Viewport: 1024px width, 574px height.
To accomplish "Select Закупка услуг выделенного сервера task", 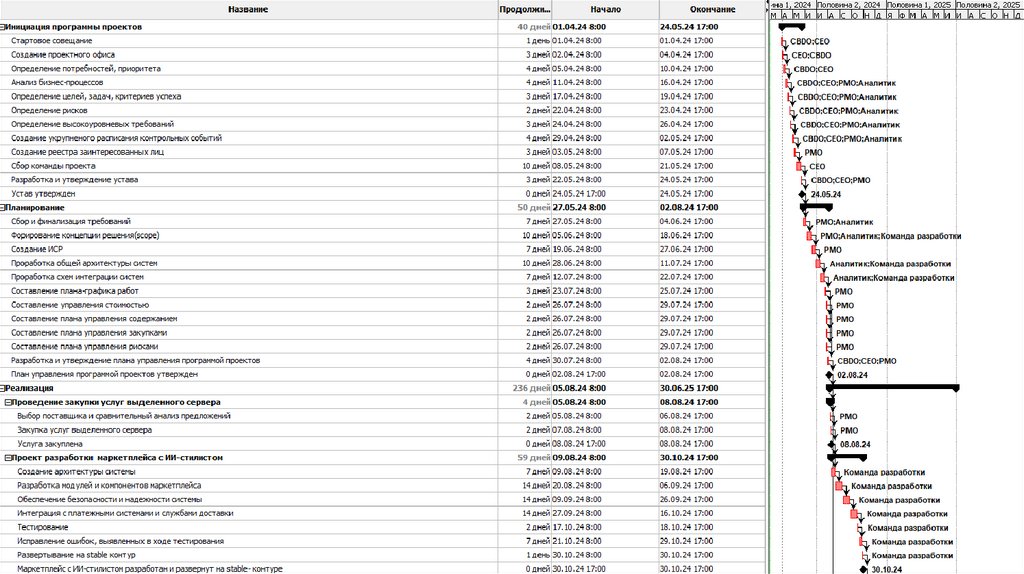I will coord(84,430).
